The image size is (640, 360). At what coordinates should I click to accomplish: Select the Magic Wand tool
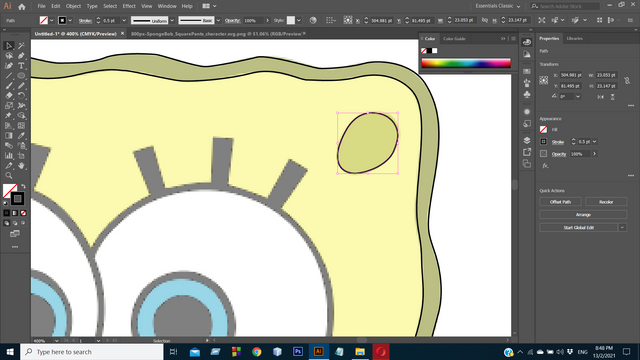point(21,46)
